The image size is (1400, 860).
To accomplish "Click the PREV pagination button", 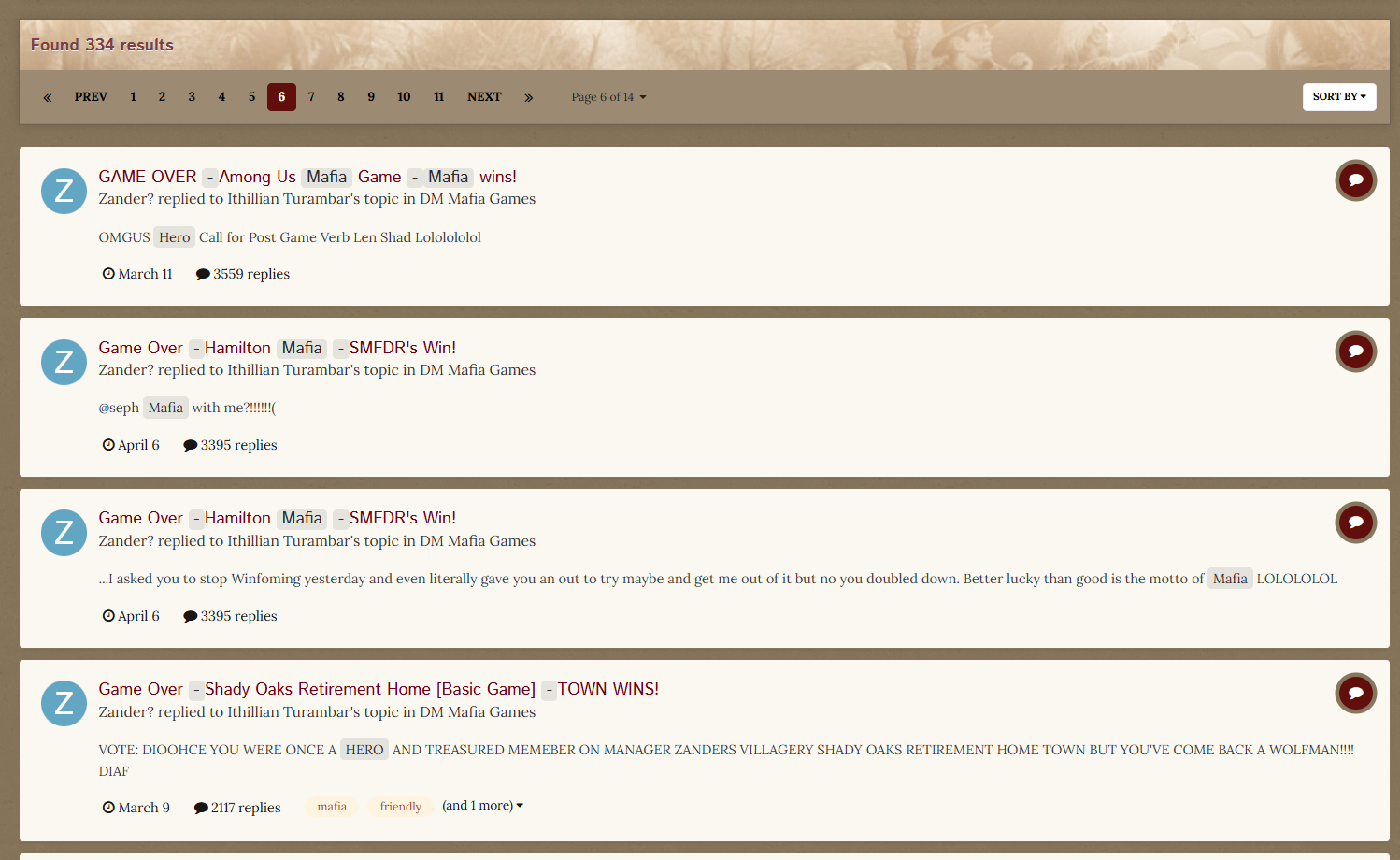I will click(x=91, y=97).
